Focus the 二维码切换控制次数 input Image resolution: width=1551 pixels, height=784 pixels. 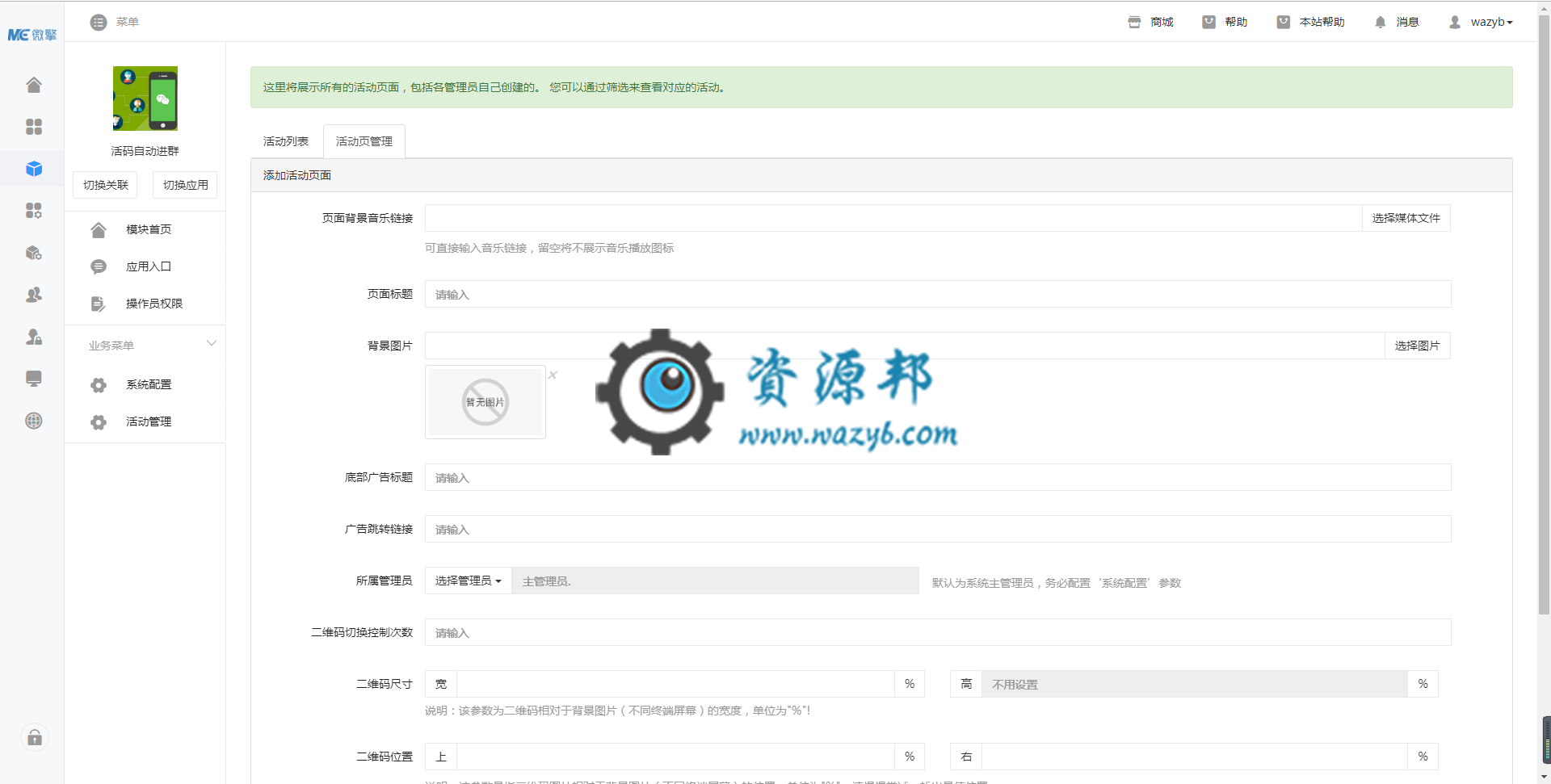pyautogui.click(x=938, y=632)
